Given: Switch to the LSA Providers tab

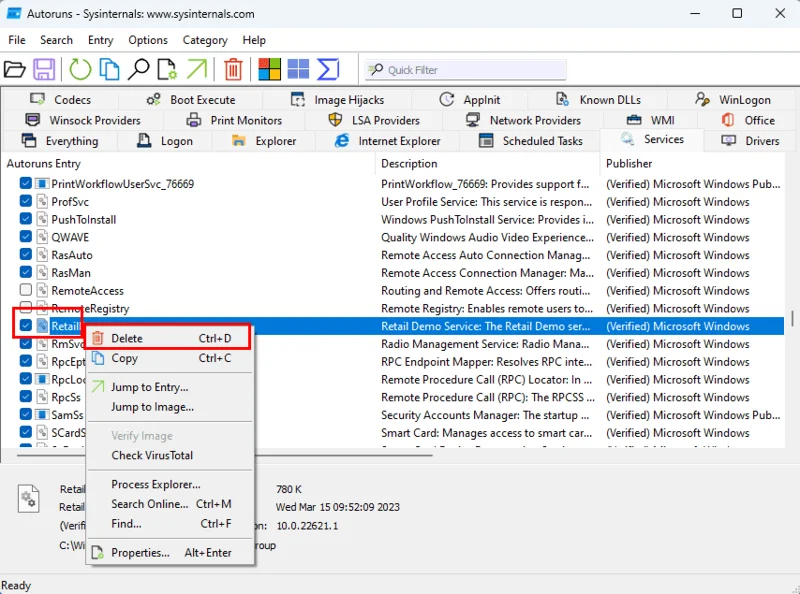Looking at the screenshot, I should click(x=373, y=120).
